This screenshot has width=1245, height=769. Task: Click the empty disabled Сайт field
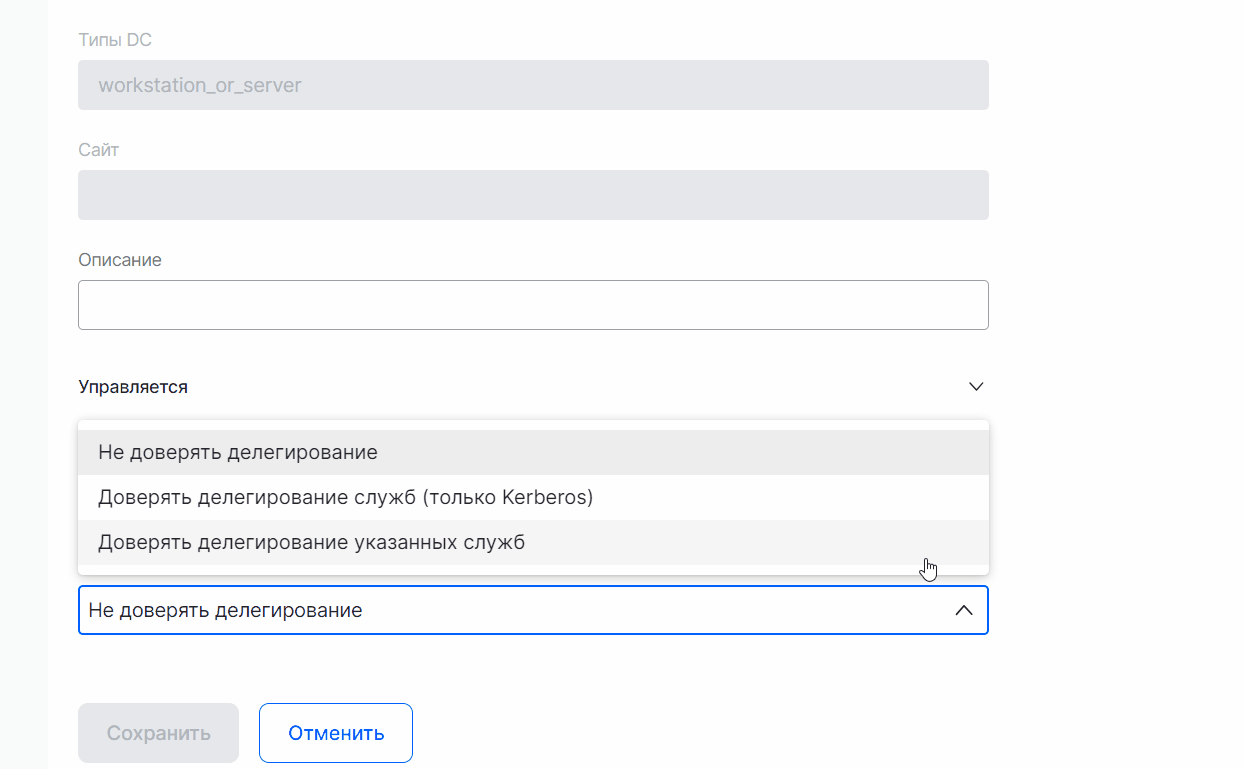point(533,195)
